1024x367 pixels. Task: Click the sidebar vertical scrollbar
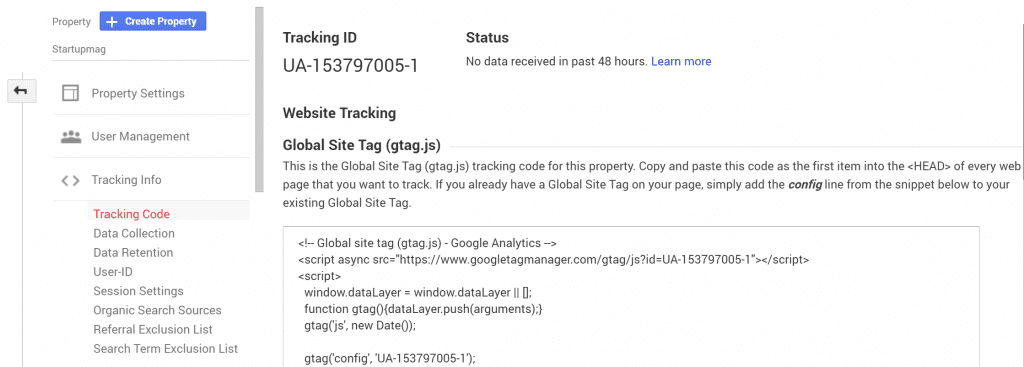click(259, 99)
